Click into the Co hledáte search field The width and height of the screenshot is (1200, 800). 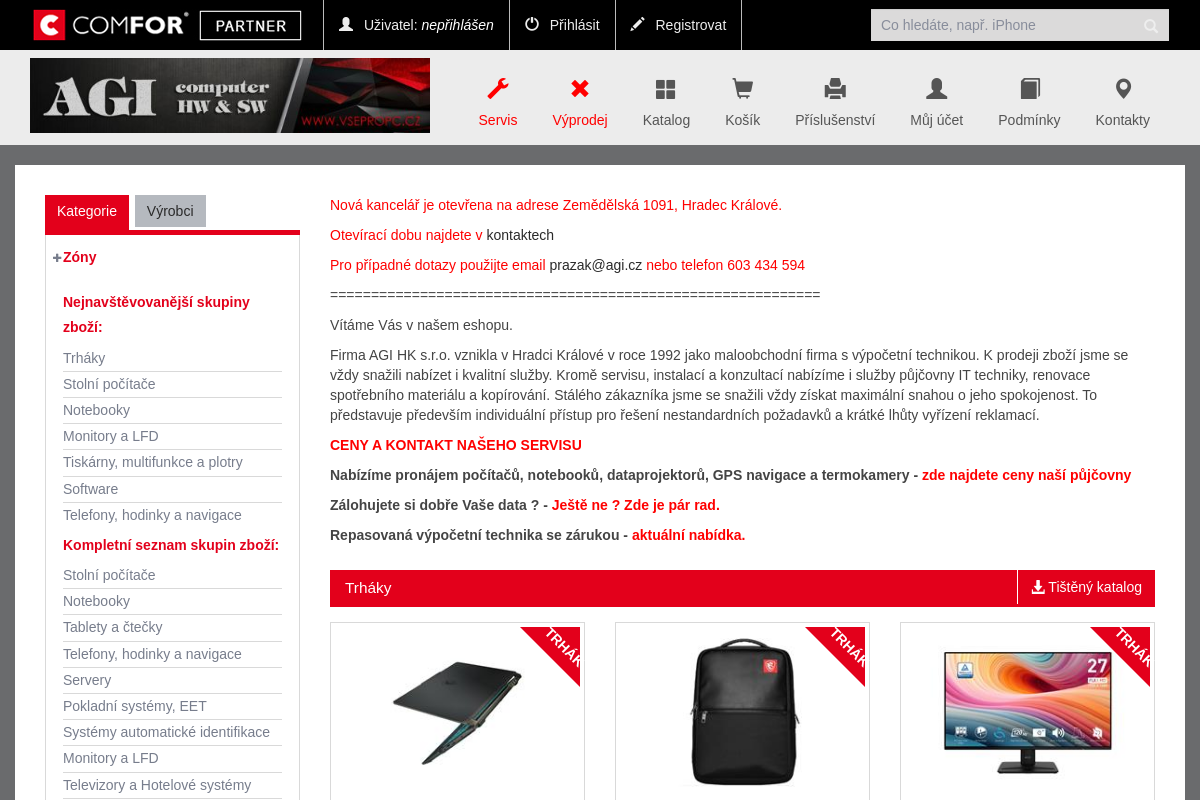tap(1005, 25)
